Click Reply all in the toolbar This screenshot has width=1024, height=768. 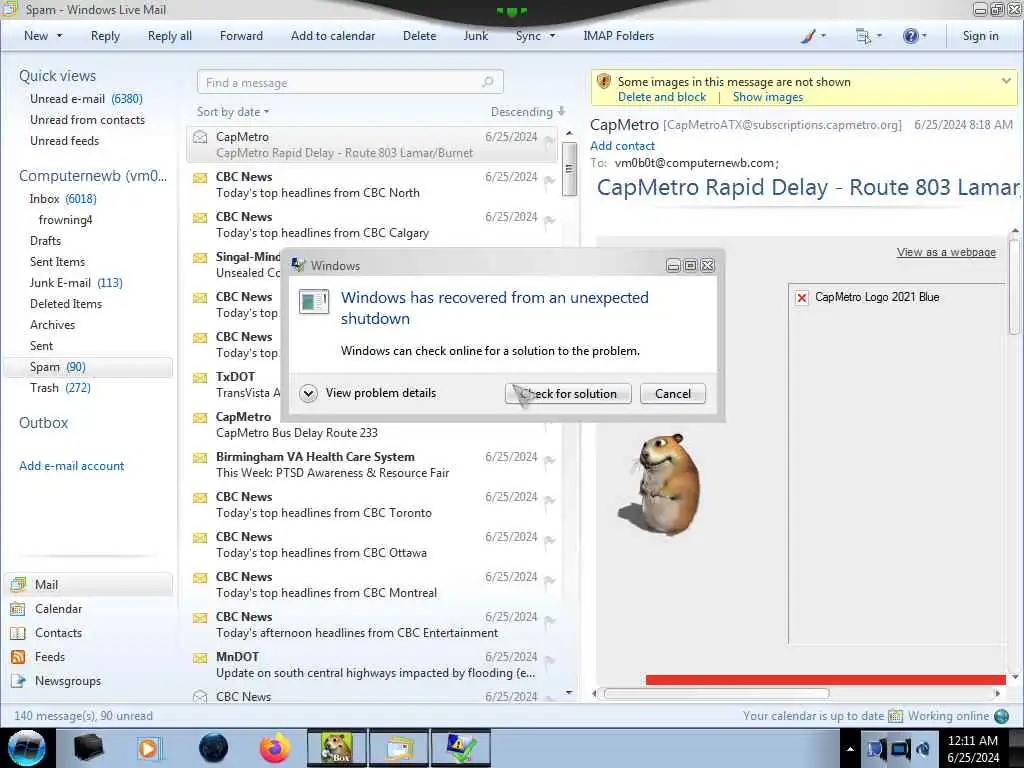pos(170,36)
